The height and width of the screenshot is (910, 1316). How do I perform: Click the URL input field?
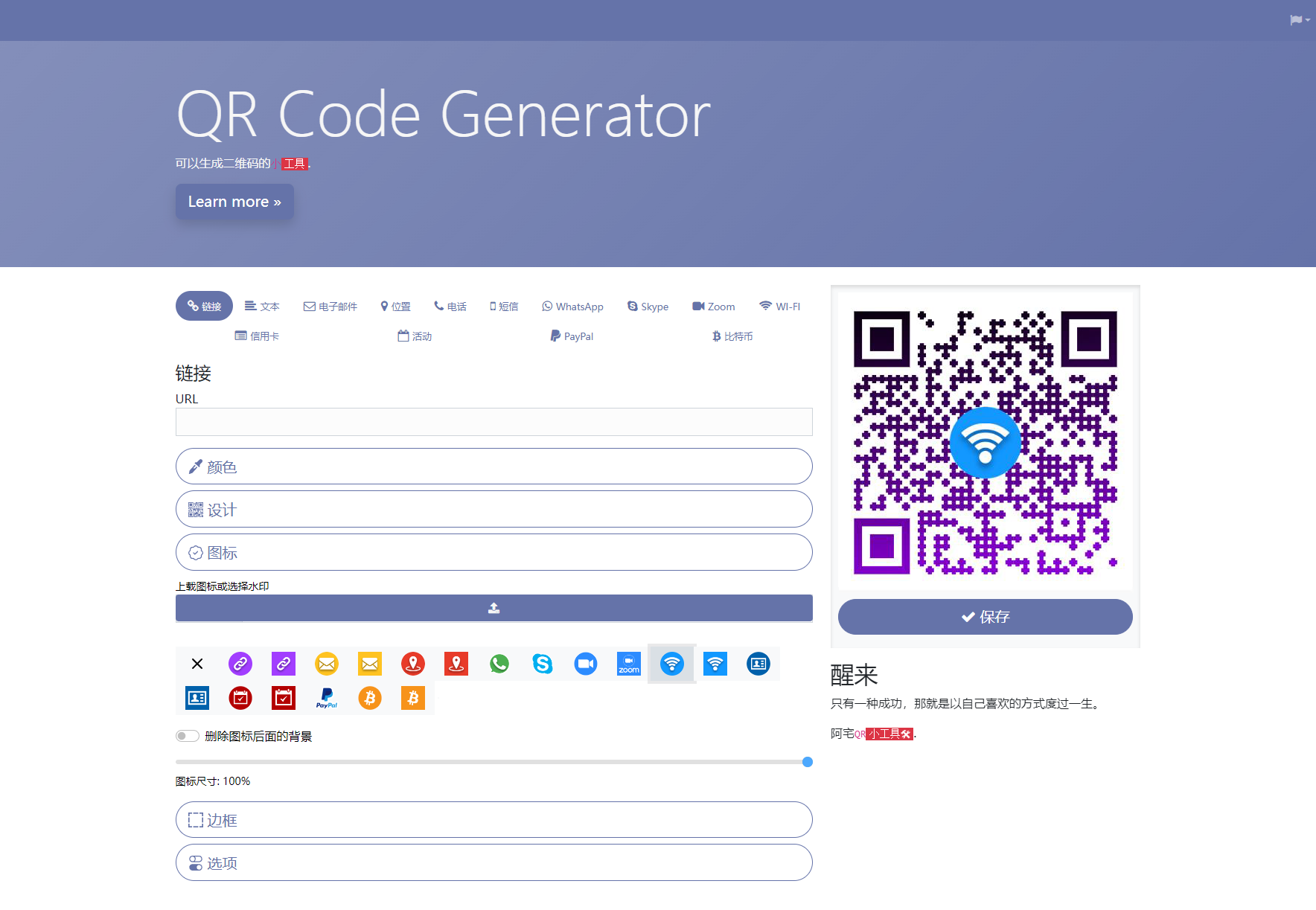(493, 422)
